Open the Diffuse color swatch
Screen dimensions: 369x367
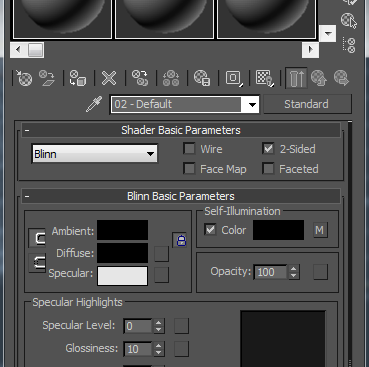coord(122,253)
